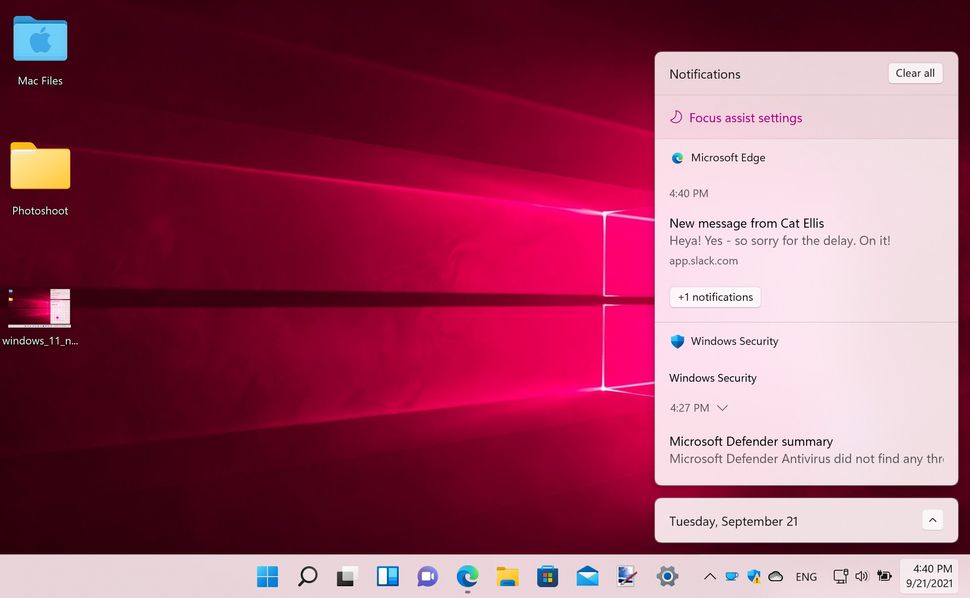Screen dimensions: 970x598
Task: Launch the Mail app
Action: (587, 576)
